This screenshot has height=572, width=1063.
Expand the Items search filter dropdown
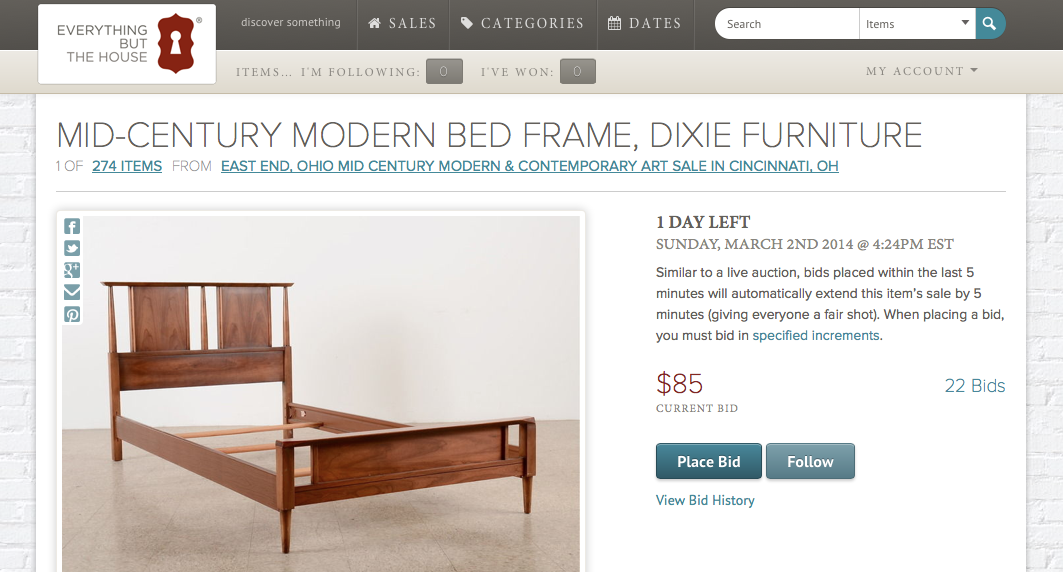click(x=916, y=24)
